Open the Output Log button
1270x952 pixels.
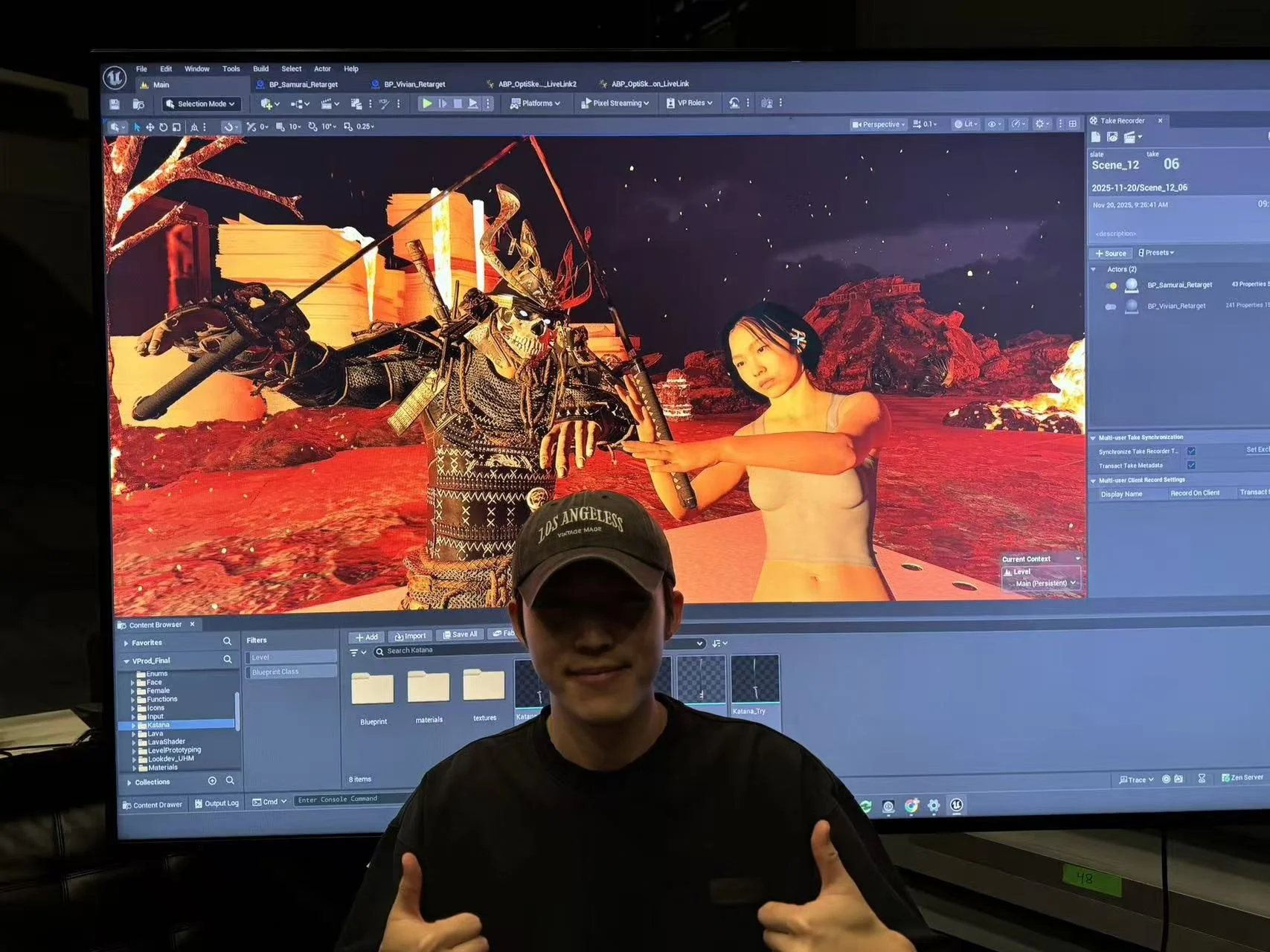tap(217, 804)
